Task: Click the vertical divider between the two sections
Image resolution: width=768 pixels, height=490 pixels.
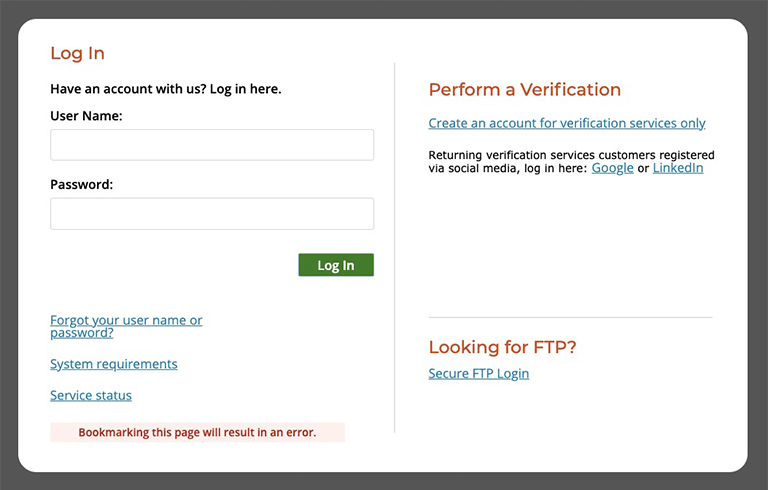Action: [395, 248]
